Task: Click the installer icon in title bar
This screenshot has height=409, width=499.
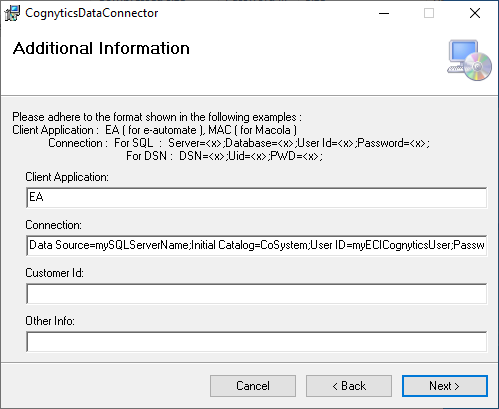Action: click(x=12, y=13)
